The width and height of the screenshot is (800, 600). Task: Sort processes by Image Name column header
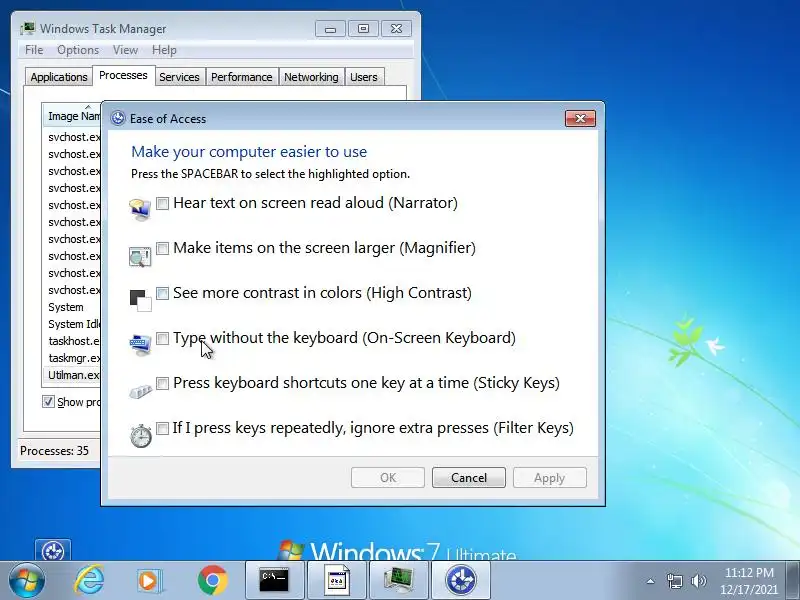(x=71, y=116)
